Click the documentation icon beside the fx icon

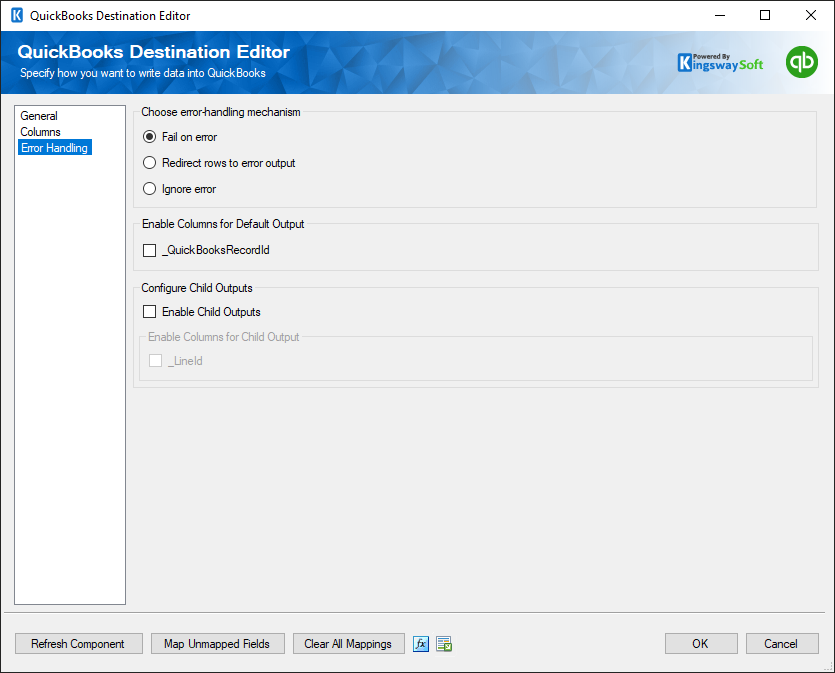point(444,644)
